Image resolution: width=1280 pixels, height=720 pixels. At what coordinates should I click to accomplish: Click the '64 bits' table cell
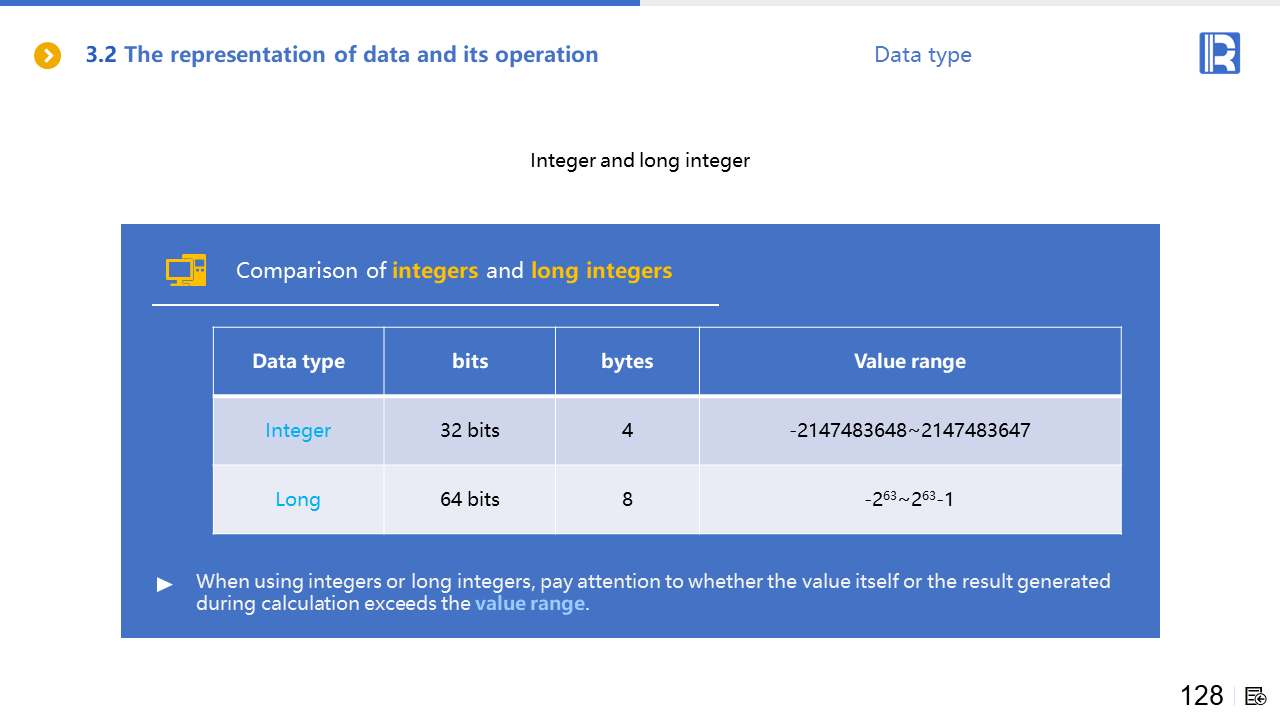tap(470, 499)
